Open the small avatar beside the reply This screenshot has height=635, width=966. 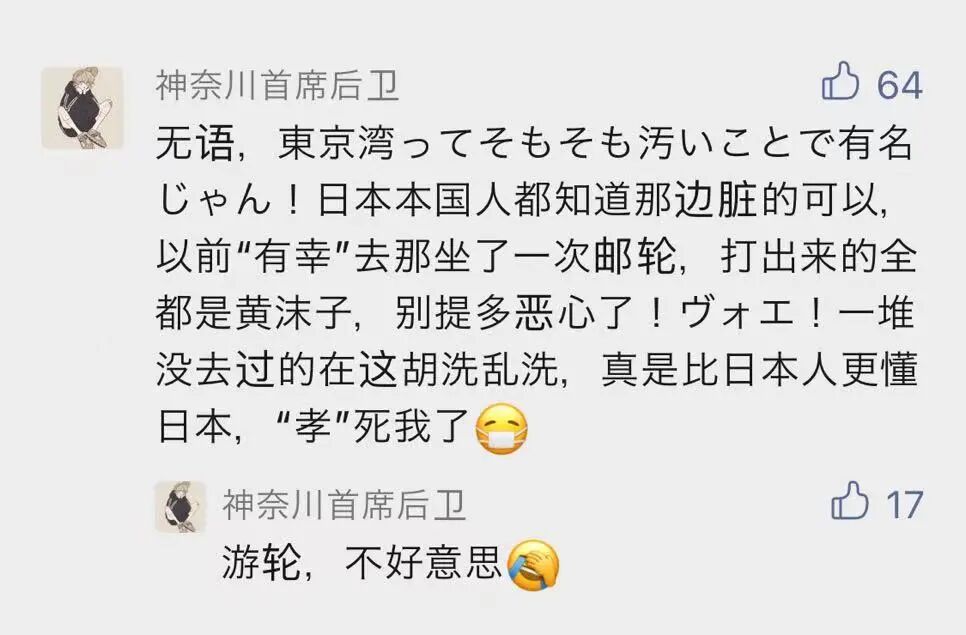point(180,507)
